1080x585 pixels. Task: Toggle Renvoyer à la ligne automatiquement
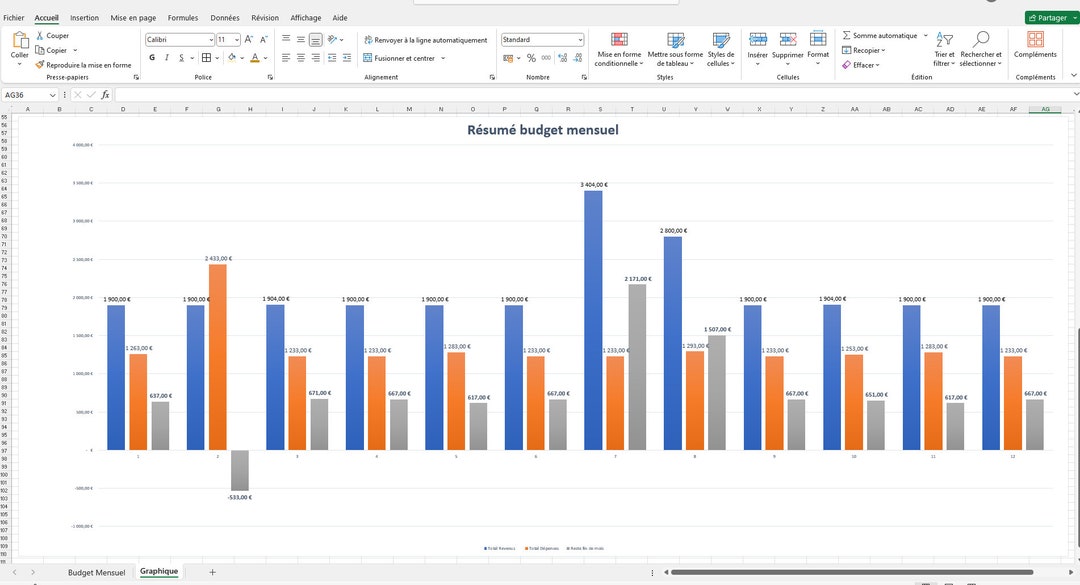pos(426,40)
